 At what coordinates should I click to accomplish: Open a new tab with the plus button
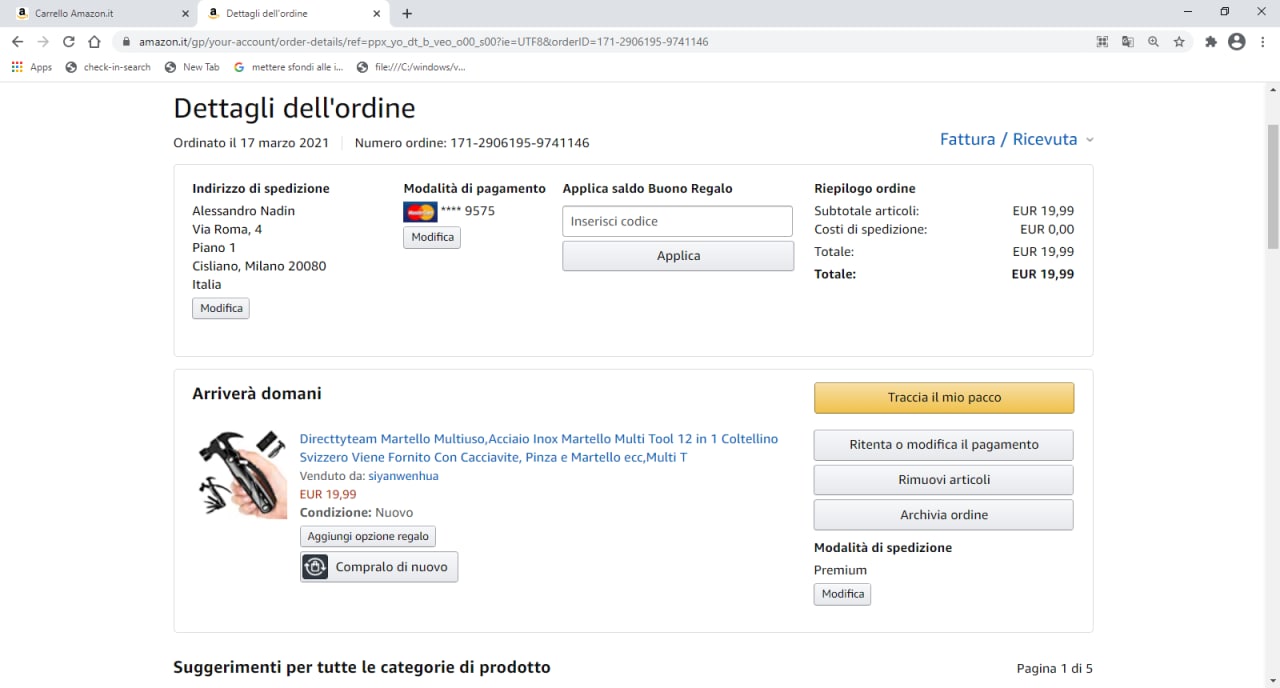coord(407,14)
